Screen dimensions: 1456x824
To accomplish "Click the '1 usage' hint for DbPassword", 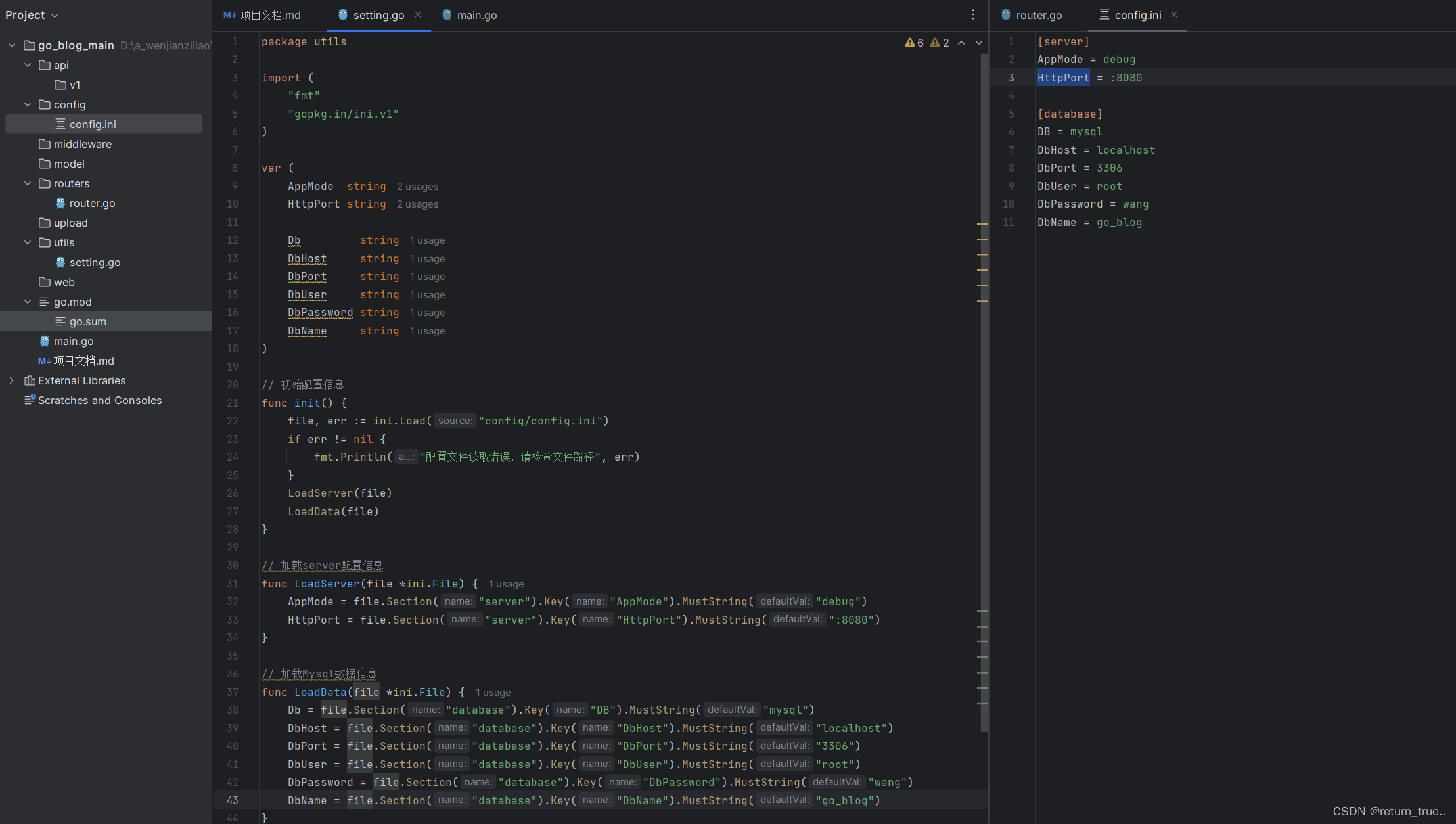I will [428, 313].
